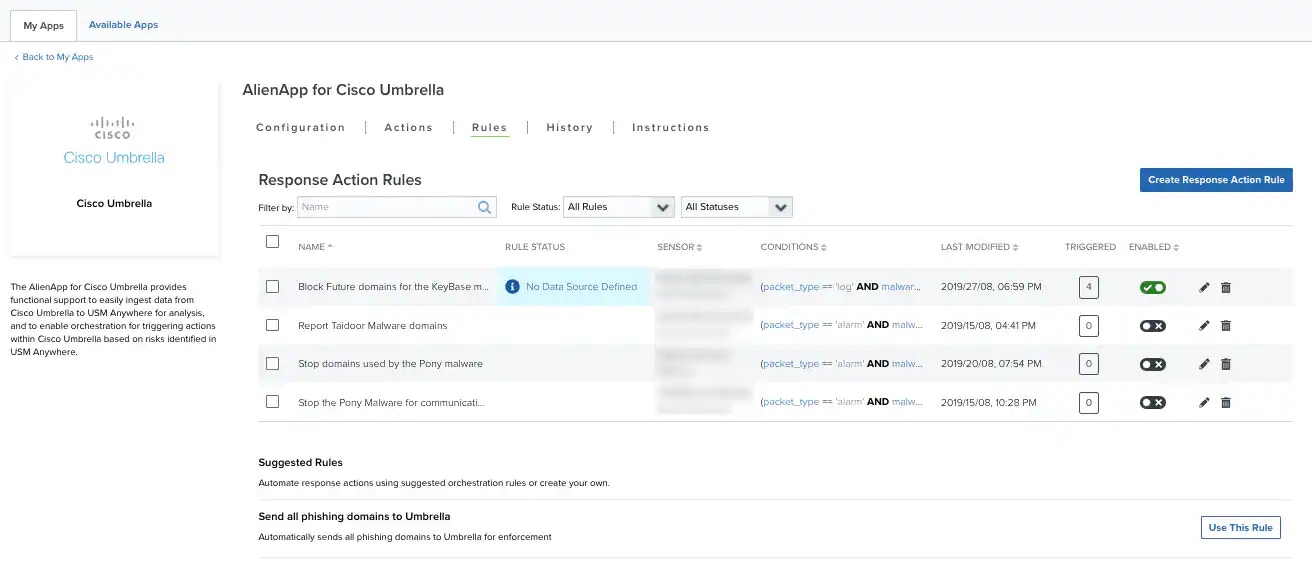
Task: Sort by the ENABLED column header
Action: pyautogui.click(x=1154, y=247)
